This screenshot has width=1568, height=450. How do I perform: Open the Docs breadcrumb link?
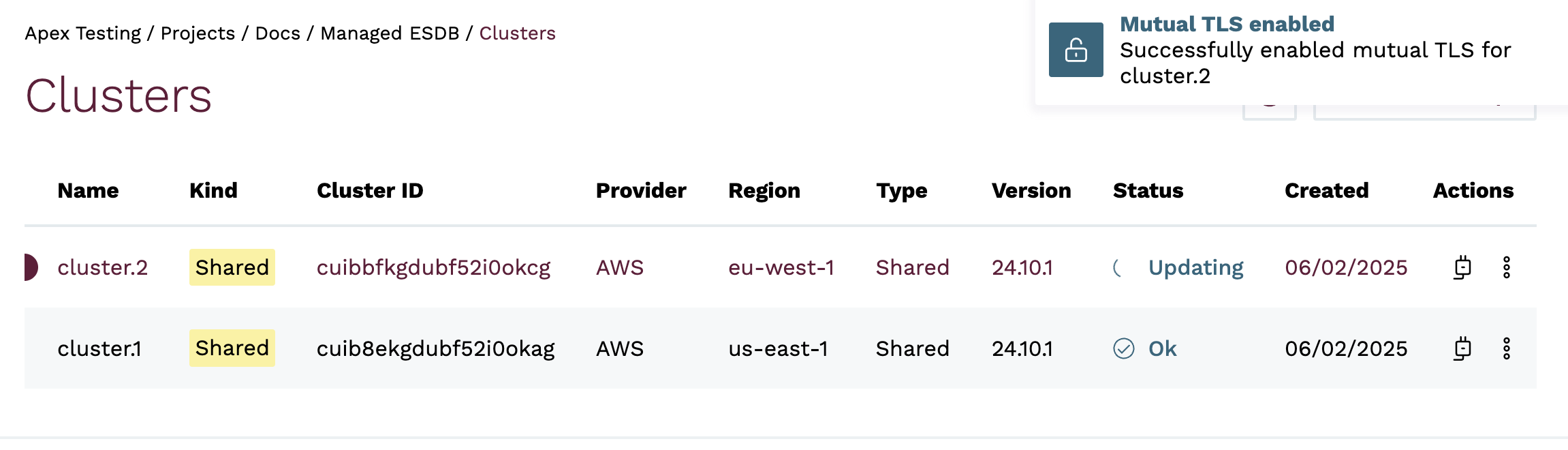[x=277, y=33]
